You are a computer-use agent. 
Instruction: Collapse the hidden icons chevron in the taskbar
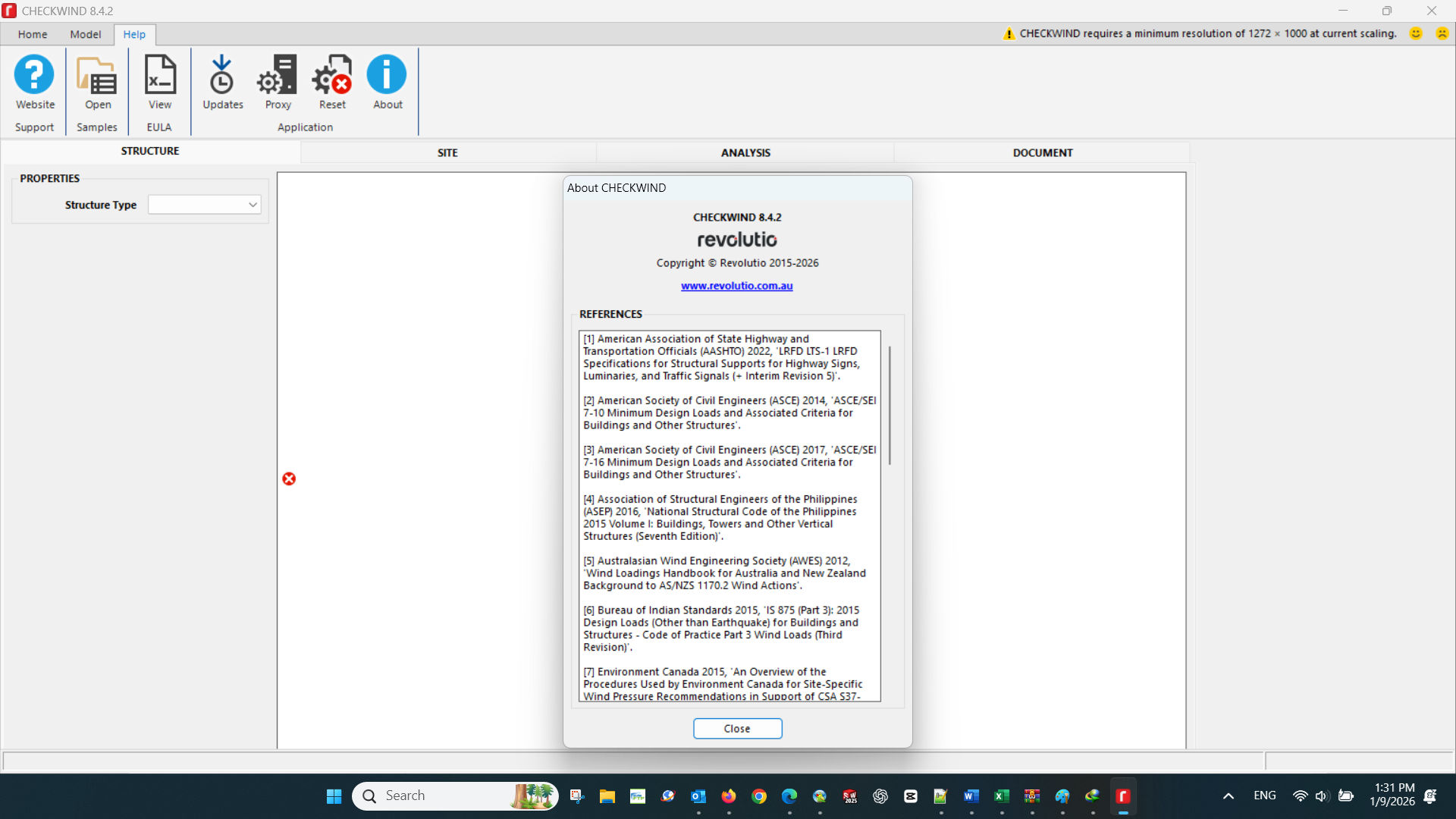click(1228, 795)
